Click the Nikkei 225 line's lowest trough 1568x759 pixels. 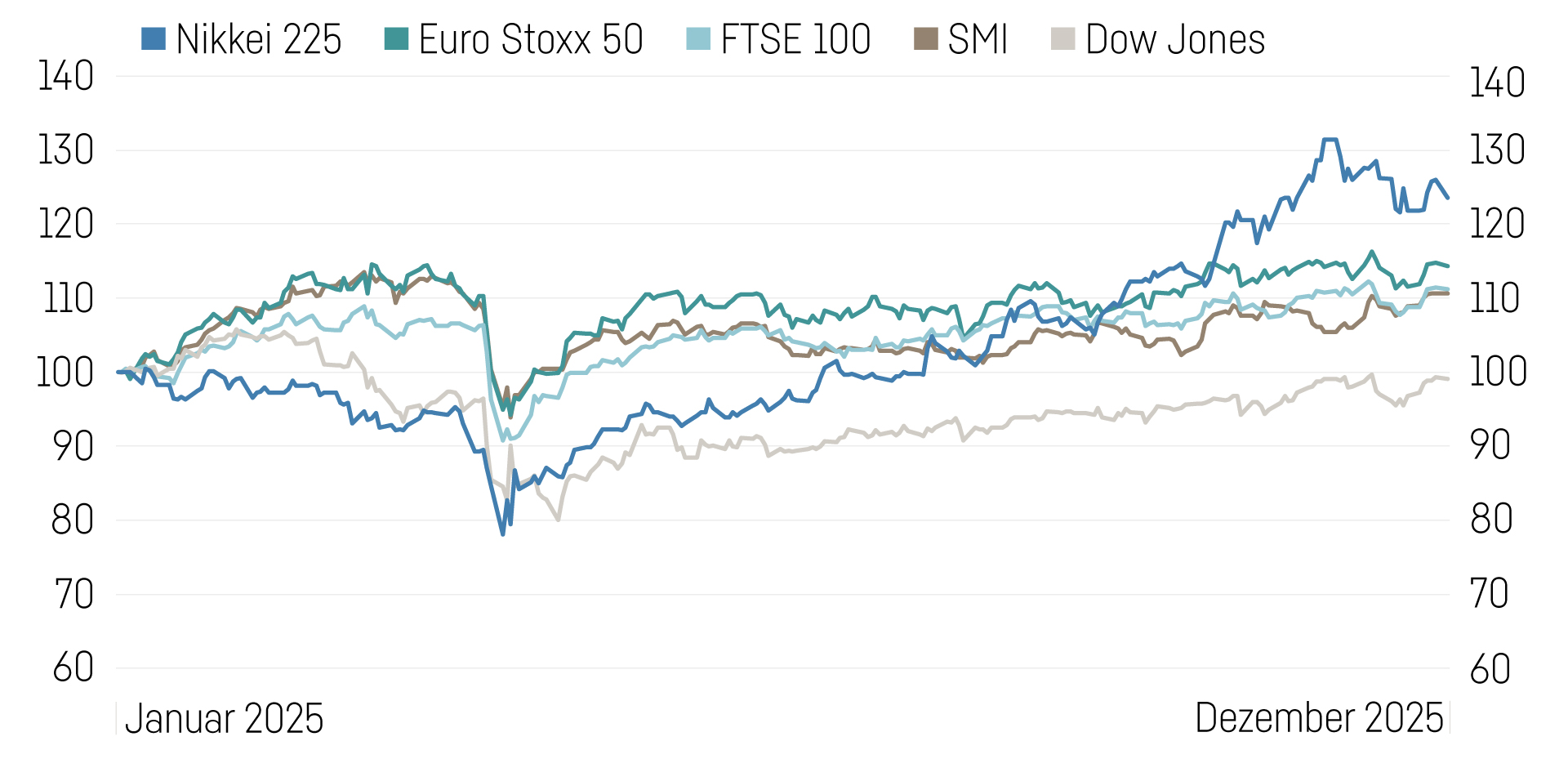(503, 534)
